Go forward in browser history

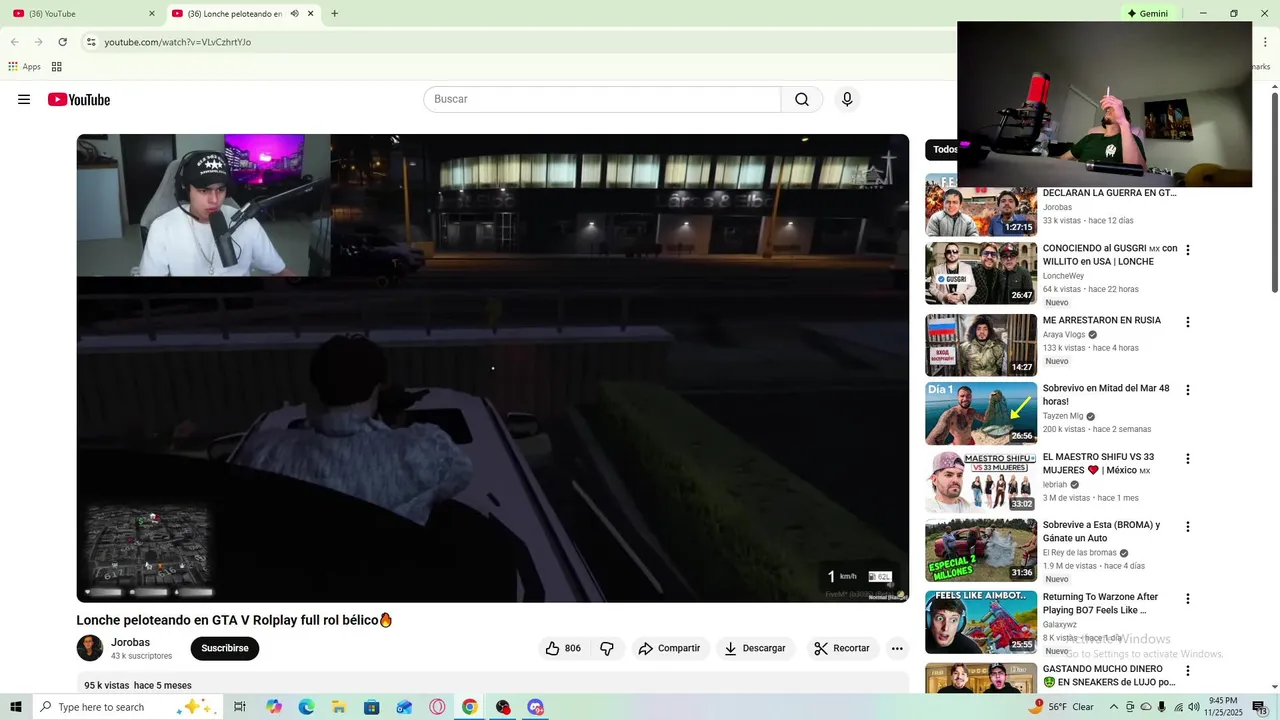click(x=38, y=42)
